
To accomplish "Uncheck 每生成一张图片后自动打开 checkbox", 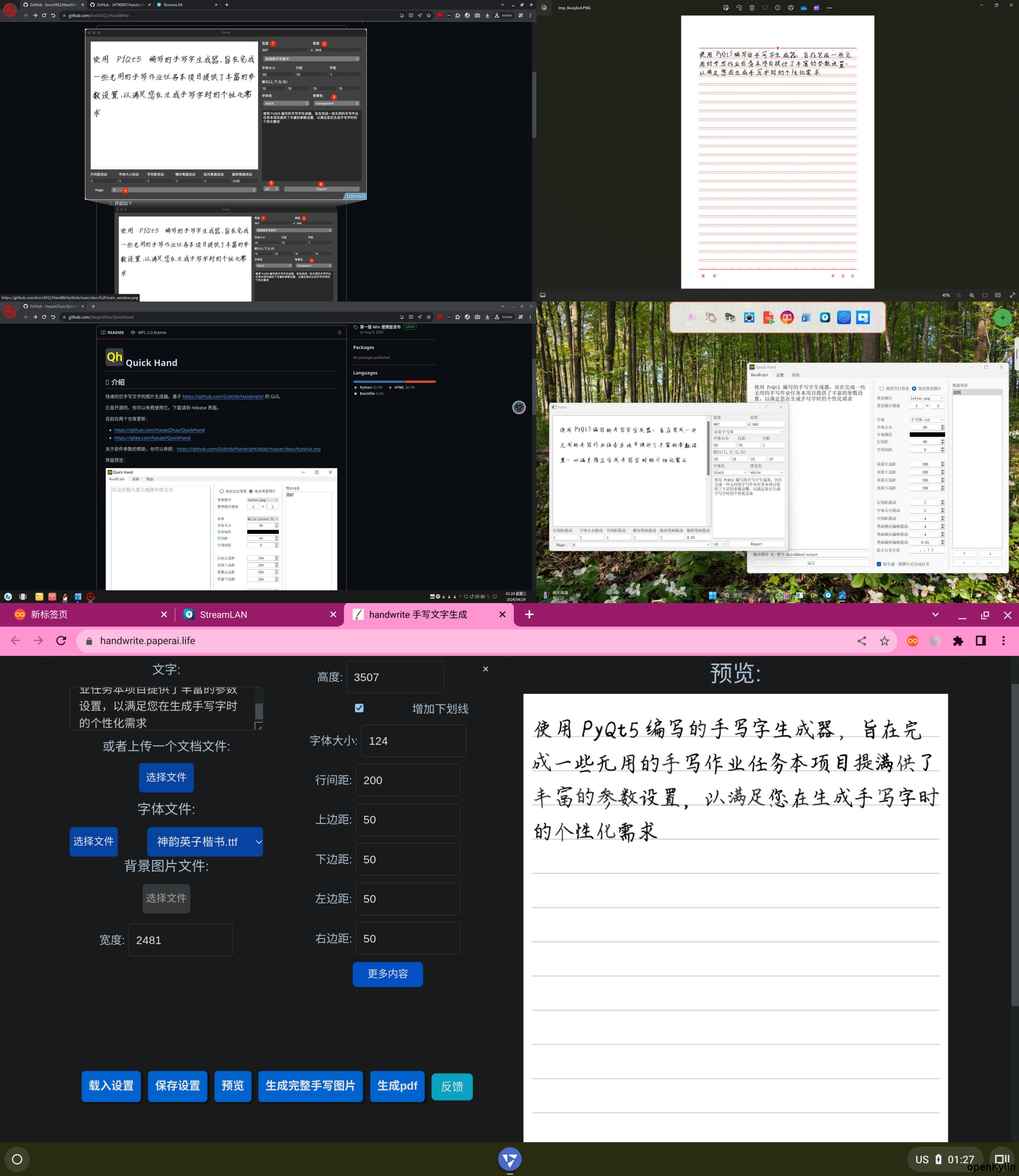I will coord(878,564).
